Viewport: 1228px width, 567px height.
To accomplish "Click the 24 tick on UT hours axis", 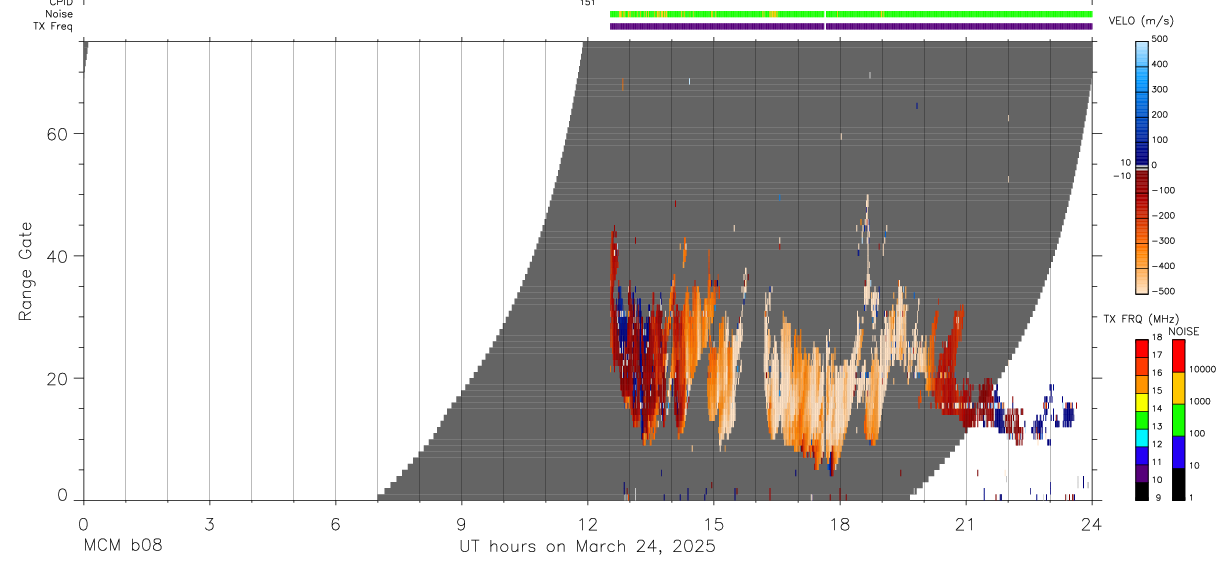I will click(1091, 523).
